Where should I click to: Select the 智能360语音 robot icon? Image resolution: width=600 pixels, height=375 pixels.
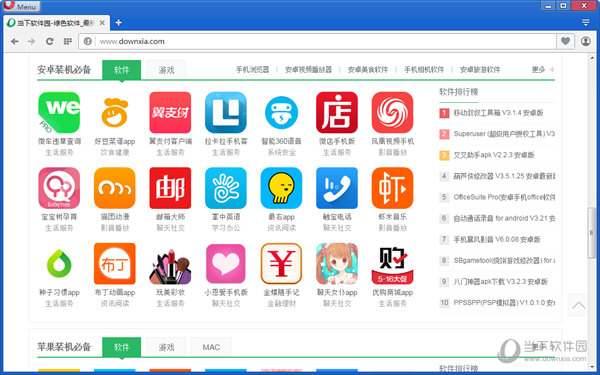281,112
